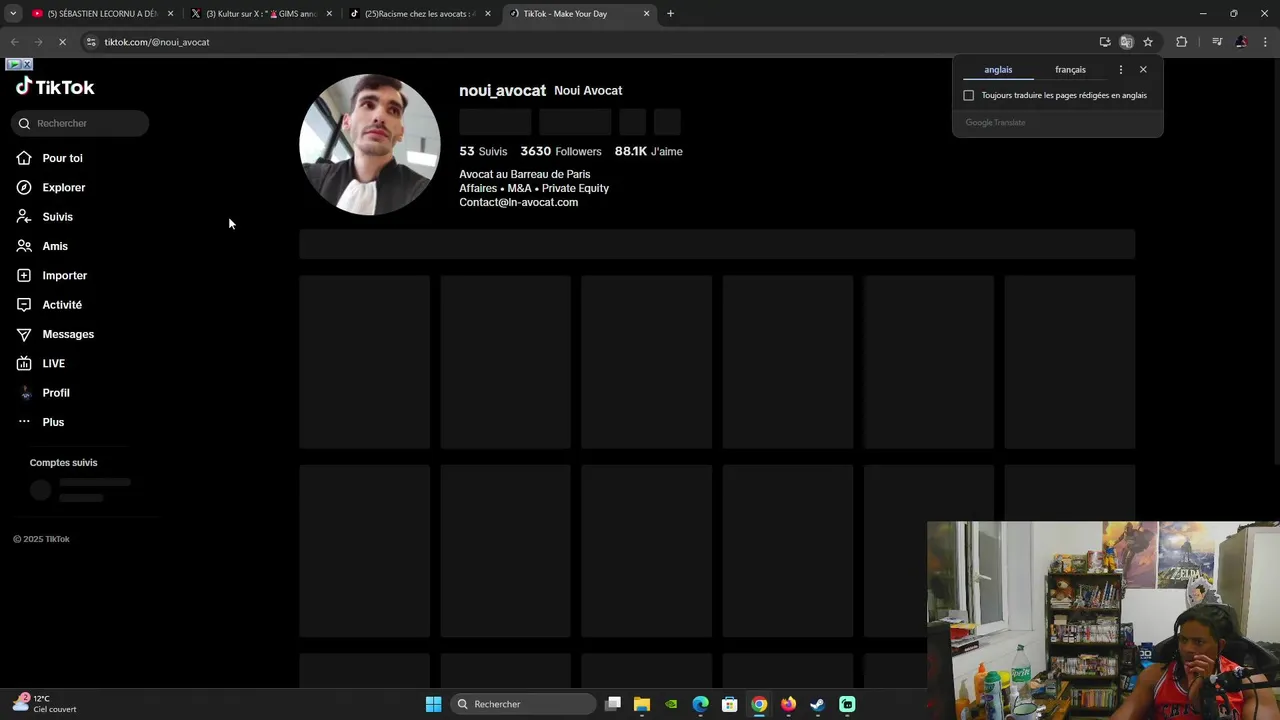Click the Translate icon in address bar
The height and width of the screenshot is (720, 1280).
click(1126, 42)
